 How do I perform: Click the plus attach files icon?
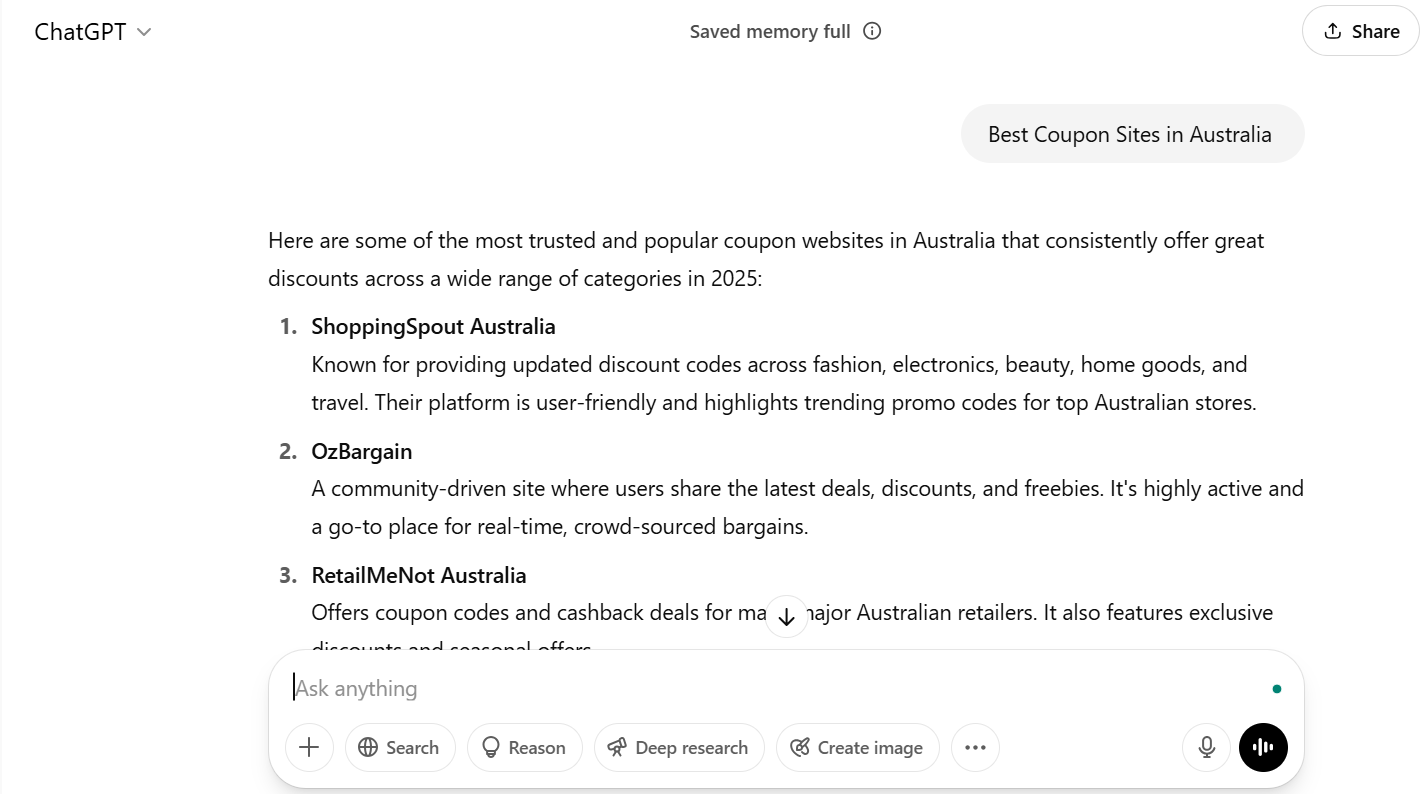tap(309, 747)
